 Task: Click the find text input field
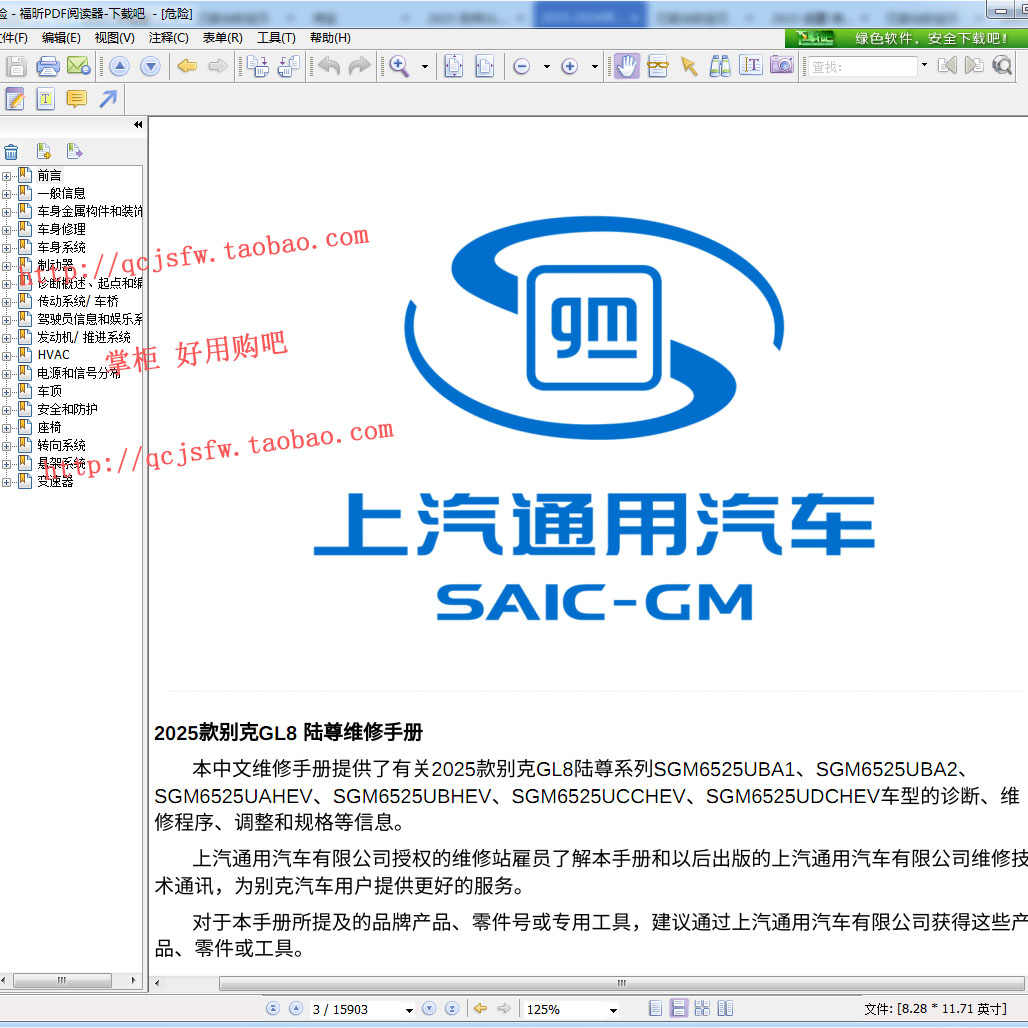pyautogui.click(x=862, y=66)
